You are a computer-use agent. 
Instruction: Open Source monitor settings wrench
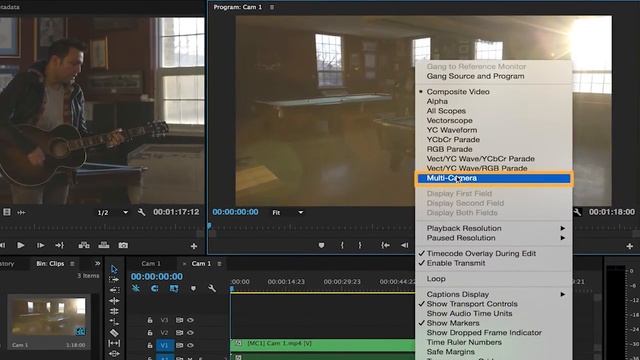(142, 212)
